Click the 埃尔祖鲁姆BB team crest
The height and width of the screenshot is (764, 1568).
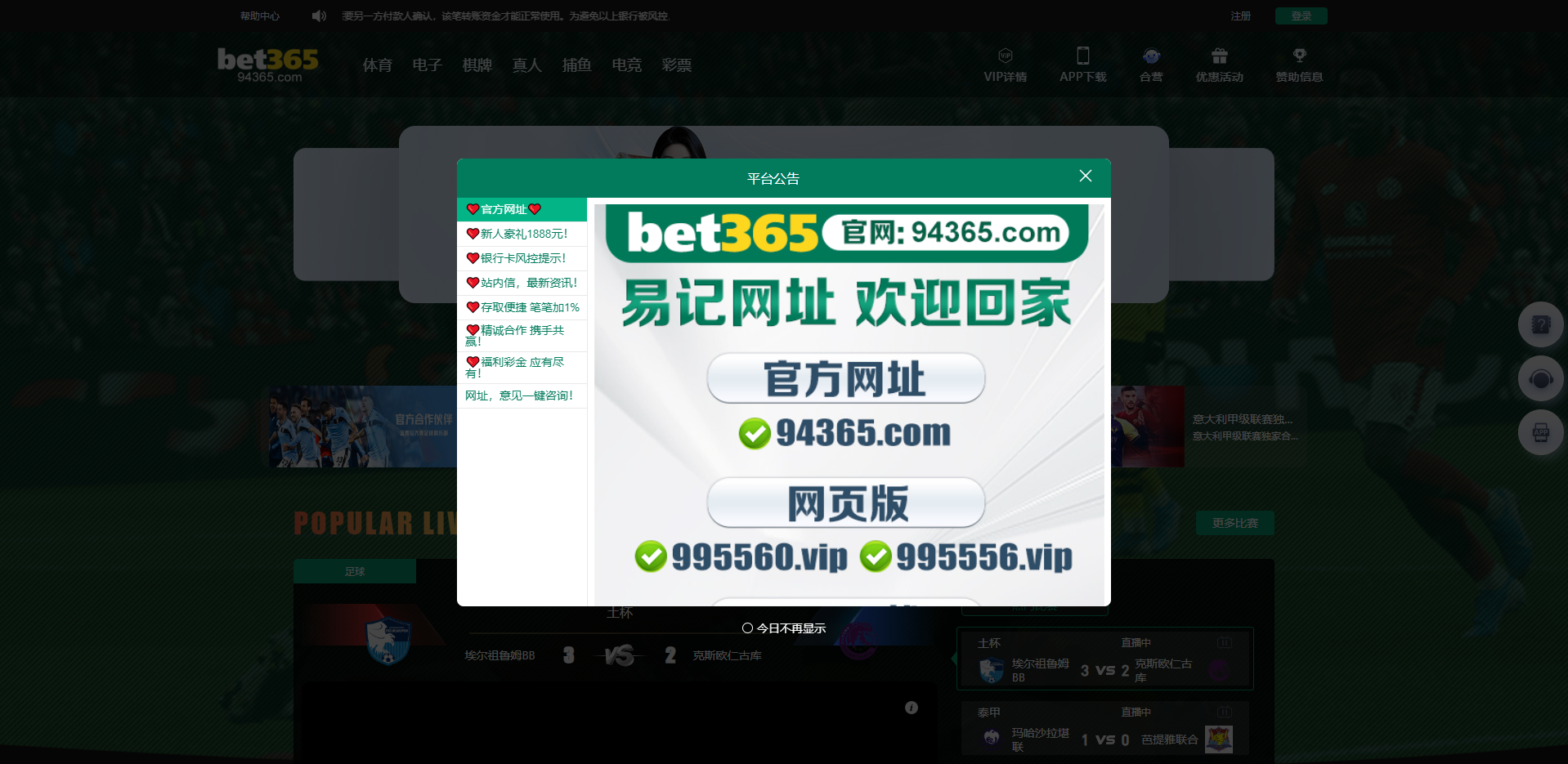(388, 641)
